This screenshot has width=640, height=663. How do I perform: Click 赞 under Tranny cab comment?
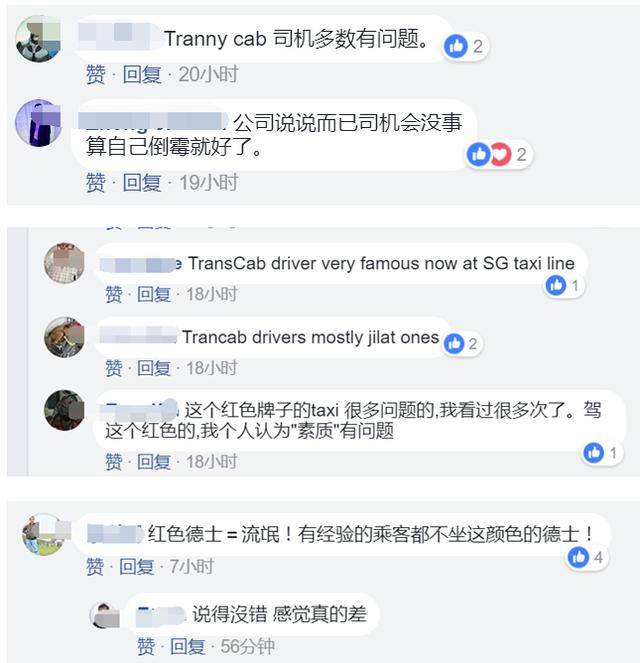[96, 74]
